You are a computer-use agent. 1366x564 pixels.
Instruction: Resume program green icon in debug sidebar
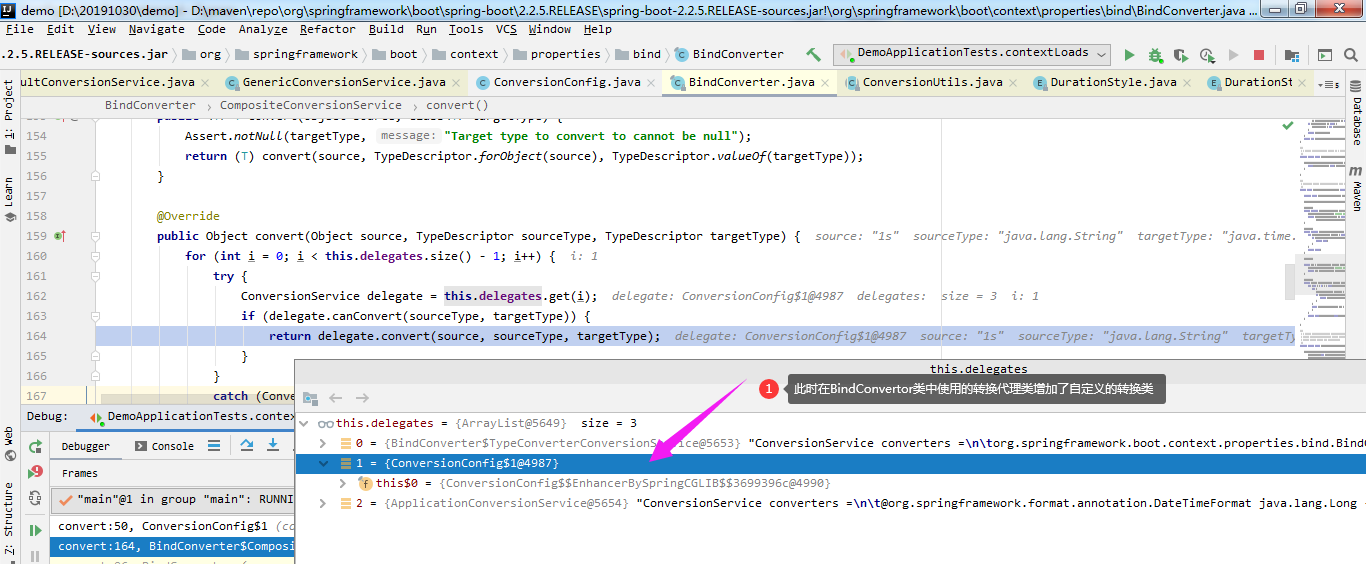pyautogui.click(x=36, y=530)
